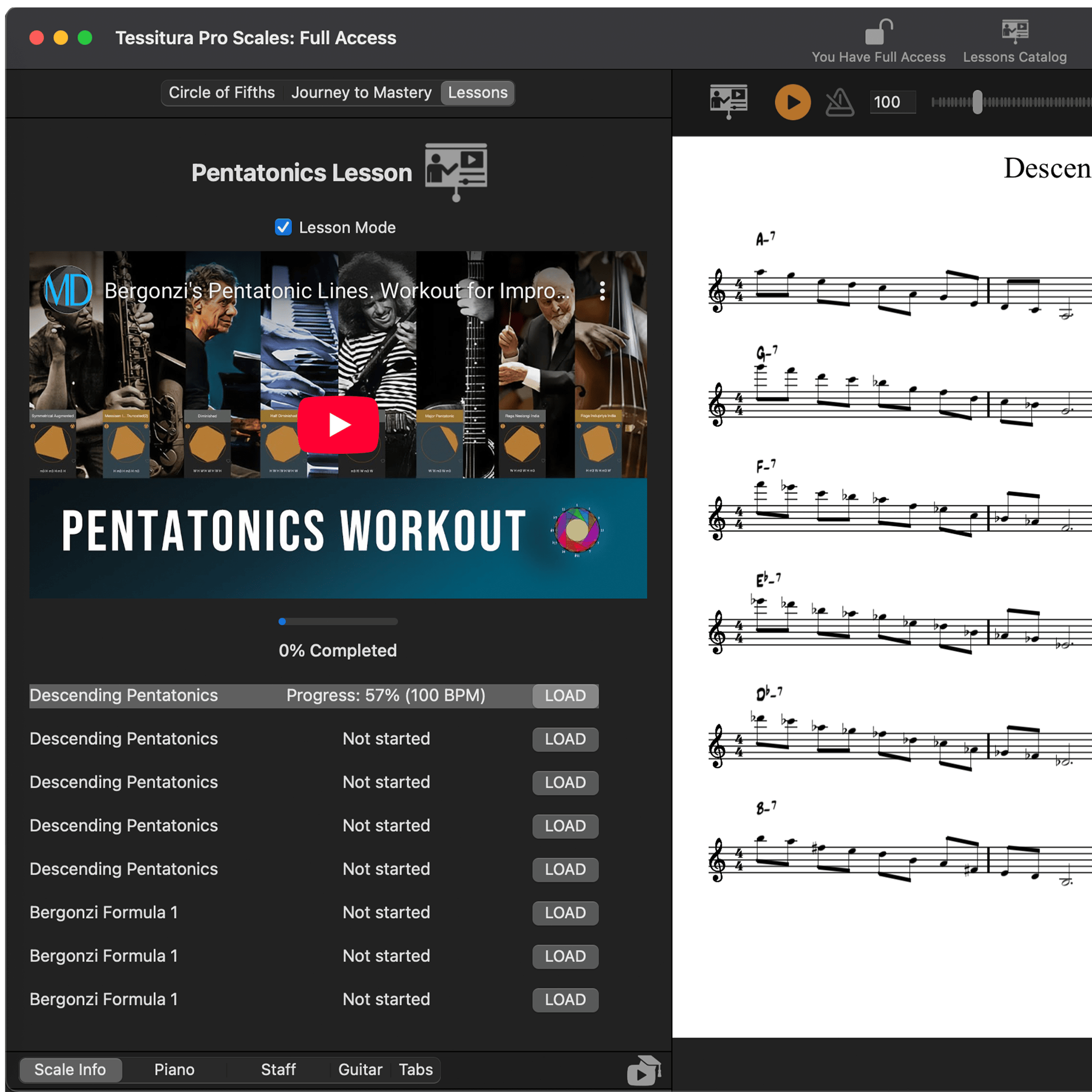Click the B-7 chord symbol in score

[766, 807]
